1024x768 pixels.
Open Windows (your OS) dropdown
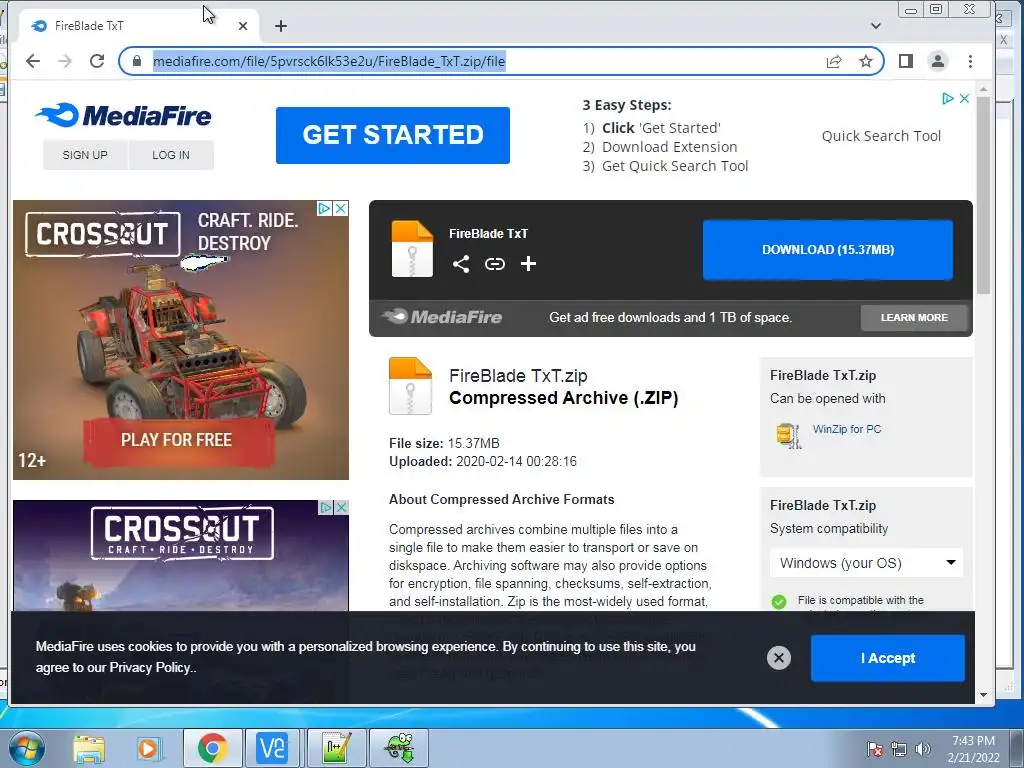tap(866, 563)
